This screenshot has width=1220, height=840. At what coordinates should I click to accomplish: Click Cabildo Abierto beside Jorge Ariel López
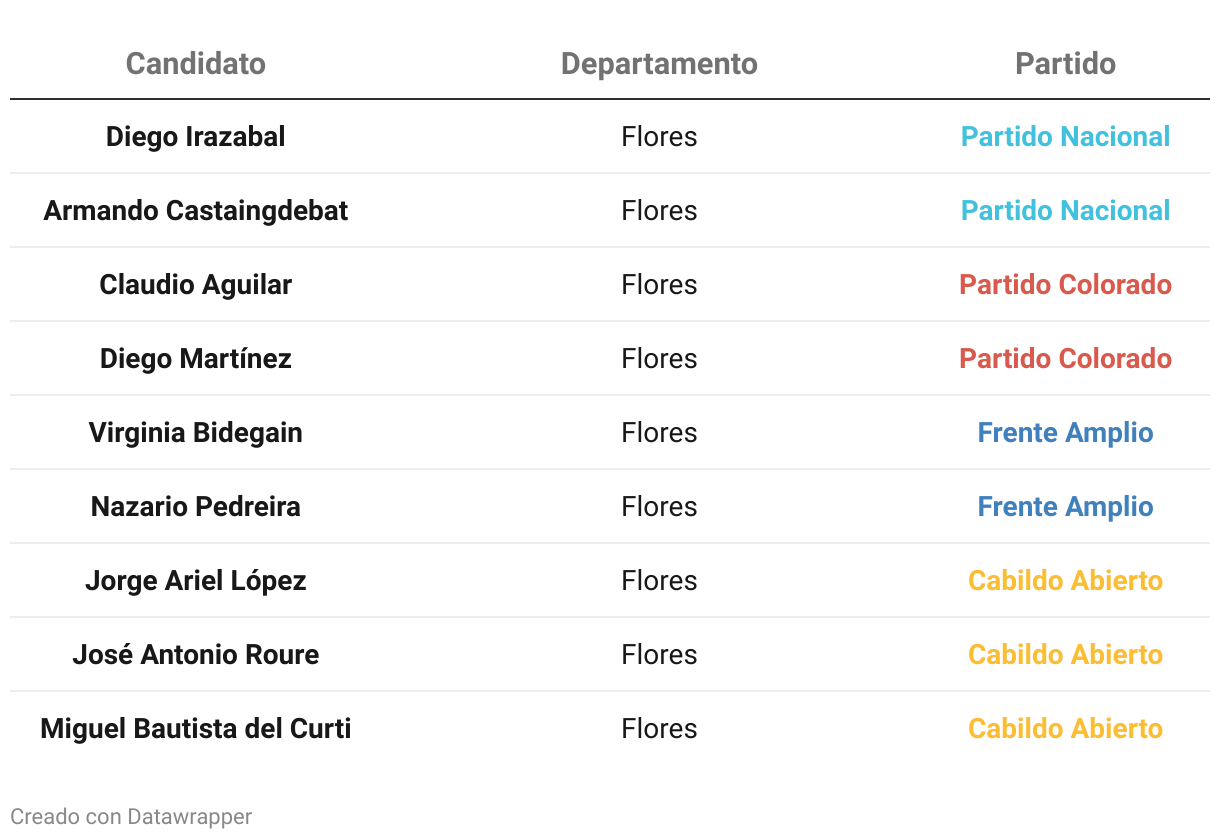pos(1065,581)
